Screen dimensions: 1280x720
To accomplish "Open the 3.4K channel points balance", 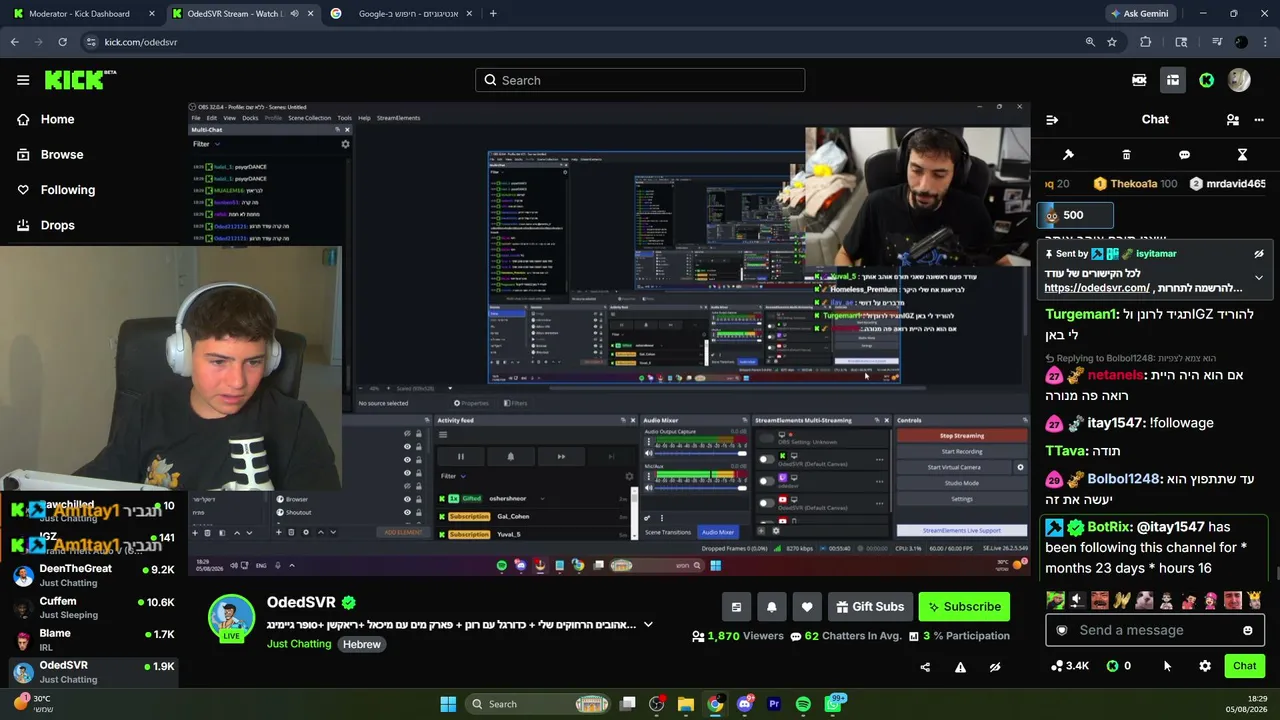I will pos(1070,666).
